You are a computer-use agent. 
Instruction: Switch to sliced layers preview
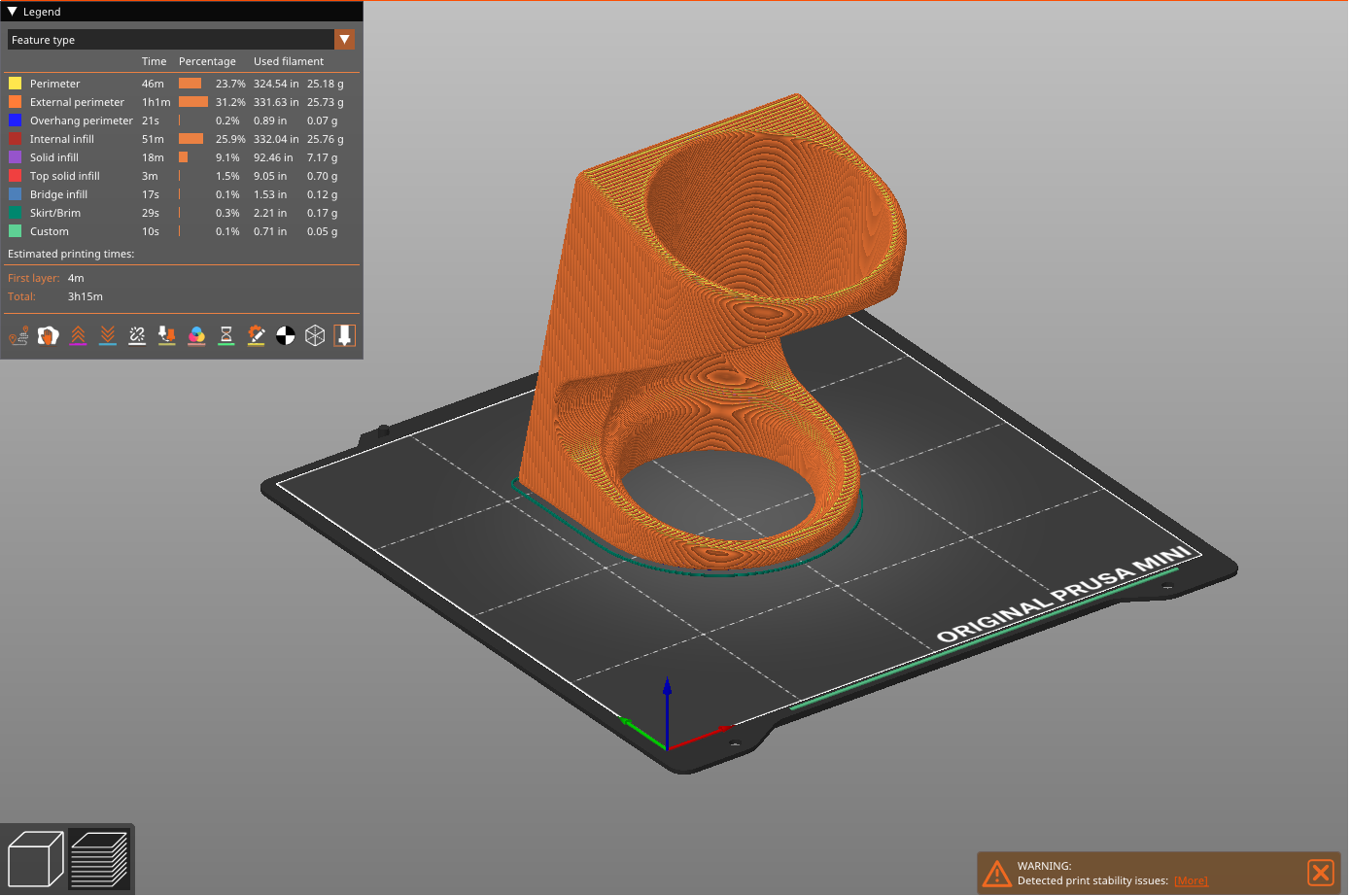point(99,859)
